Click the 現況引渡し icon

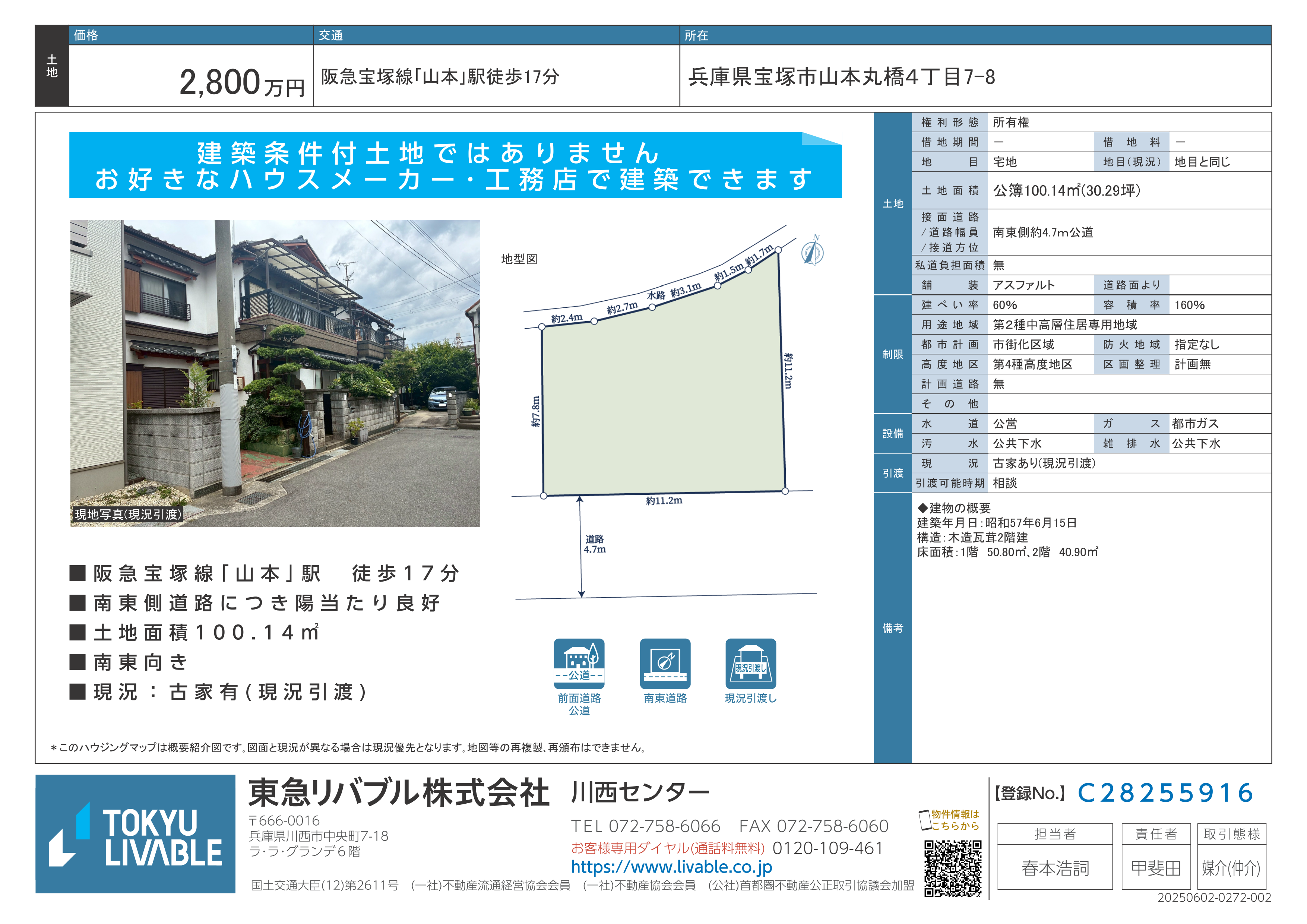click(x=750, y=663)
